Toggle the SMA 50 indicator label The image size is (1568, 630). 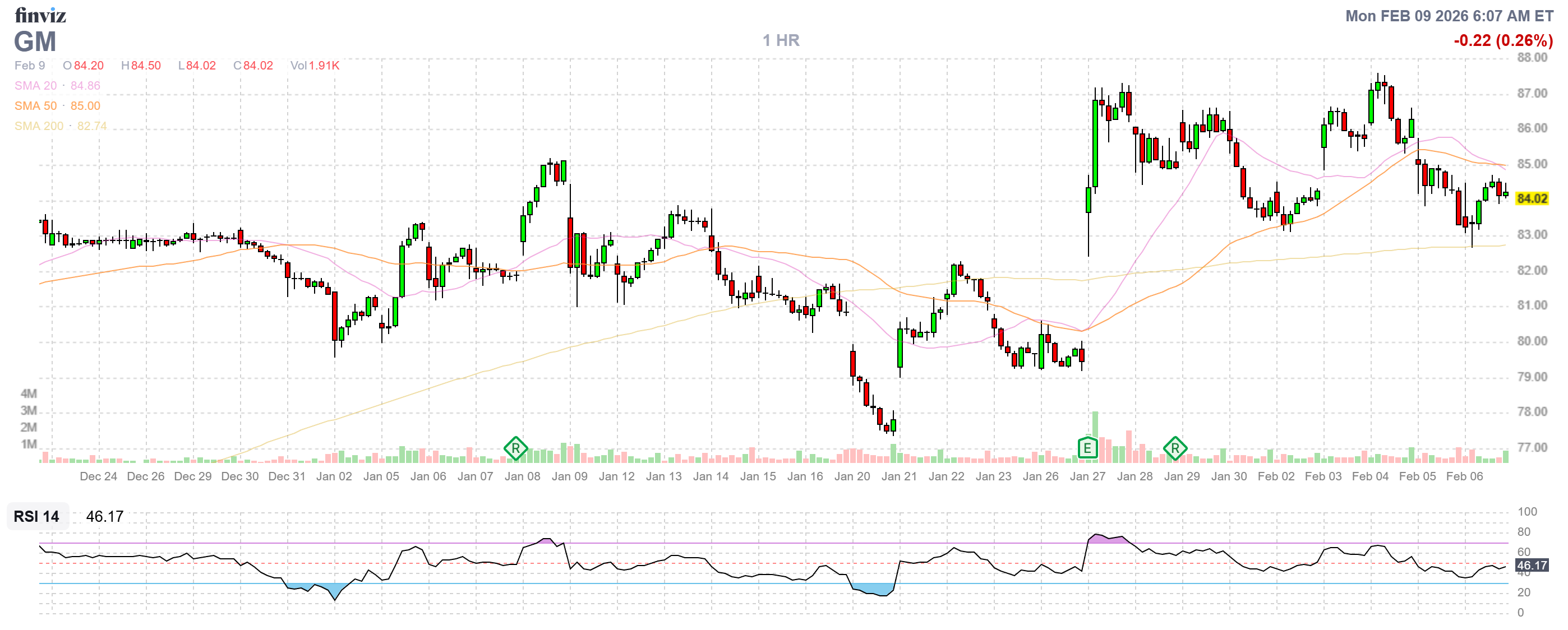[35, 106]
